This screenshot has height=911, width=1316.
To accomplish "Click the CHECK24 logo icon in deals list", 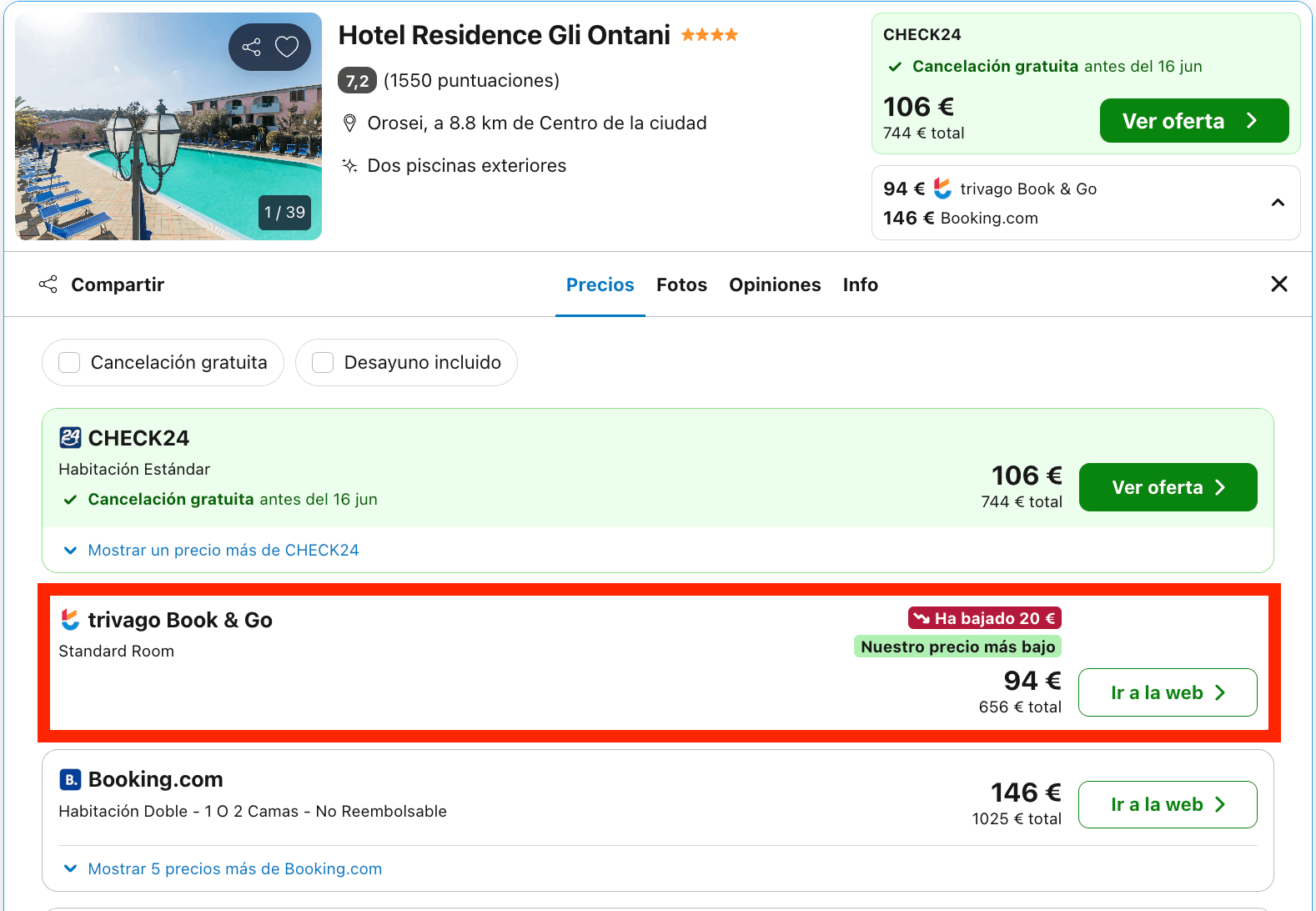I will [70, 438].
